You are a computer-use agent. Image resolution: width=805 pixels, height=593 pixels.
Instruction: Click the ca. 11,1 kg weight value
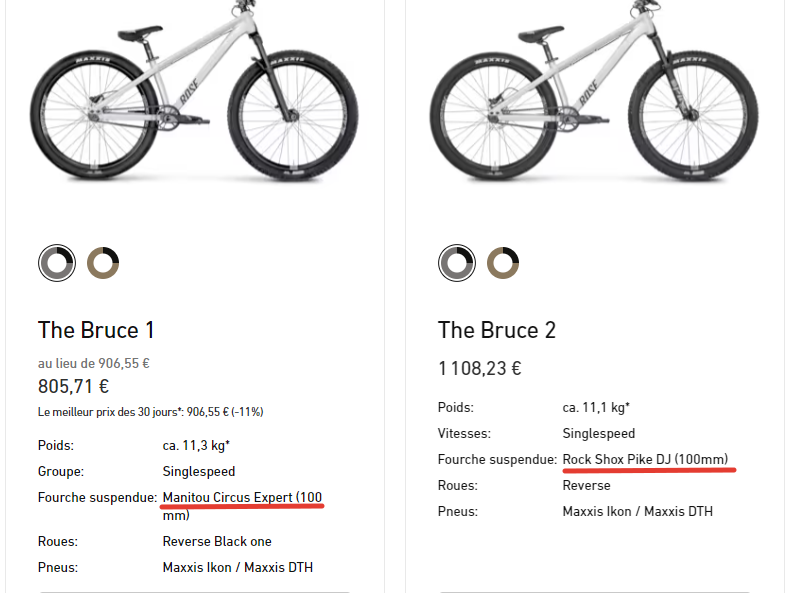[x=596, y=408]
